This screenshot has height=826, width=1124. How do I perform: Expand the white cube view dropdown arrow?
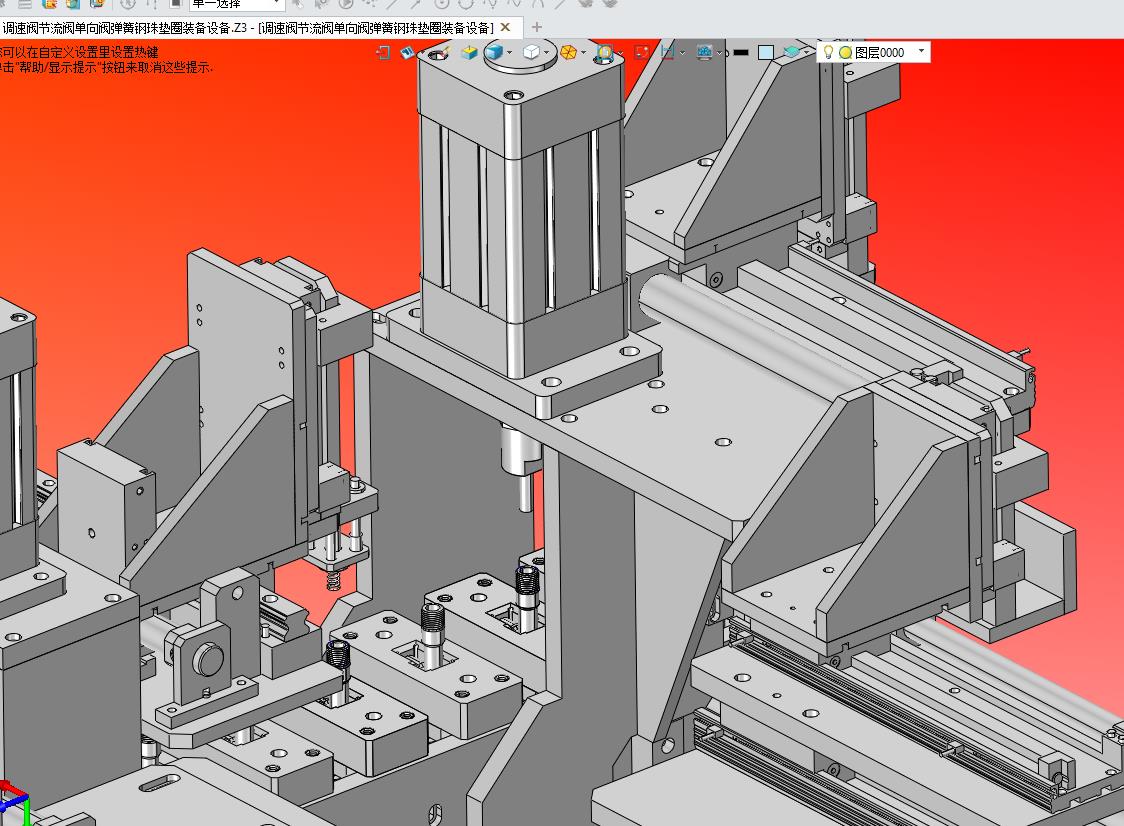pos(546,52)
